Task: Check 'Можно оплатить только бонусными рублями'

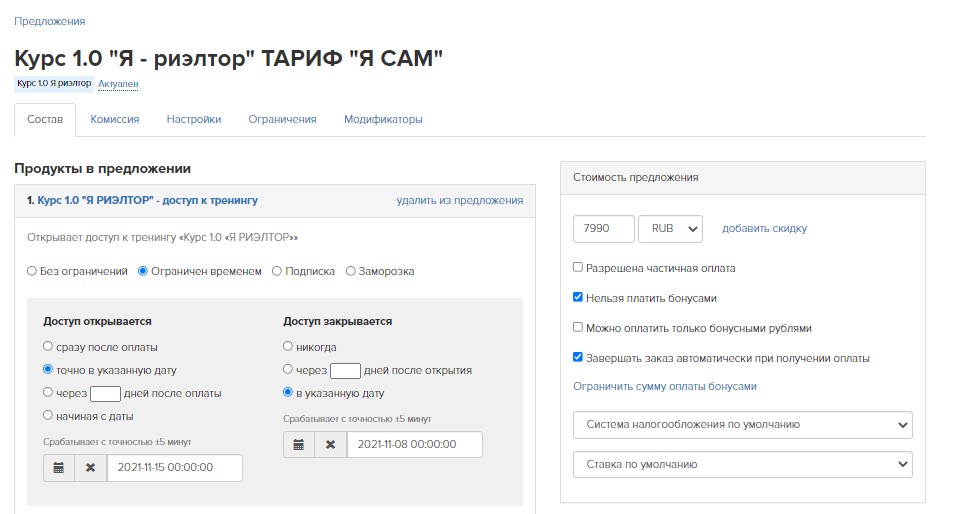Action: click(x=578, y=327)
